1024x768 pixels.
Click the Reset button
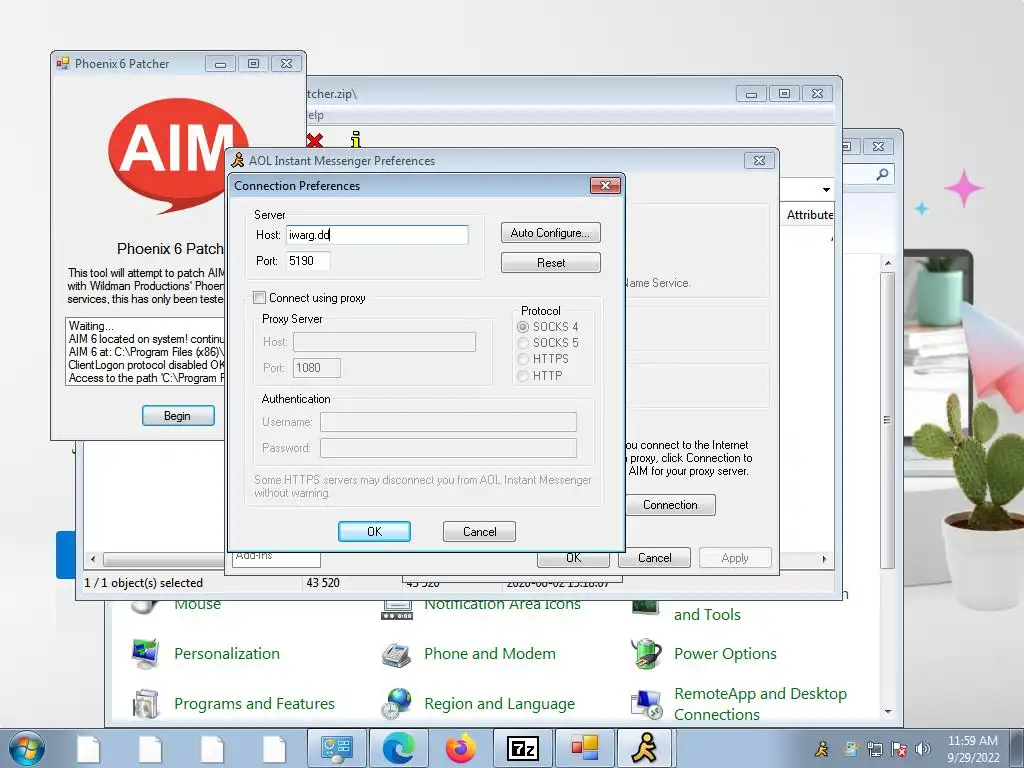click(551, 263)
